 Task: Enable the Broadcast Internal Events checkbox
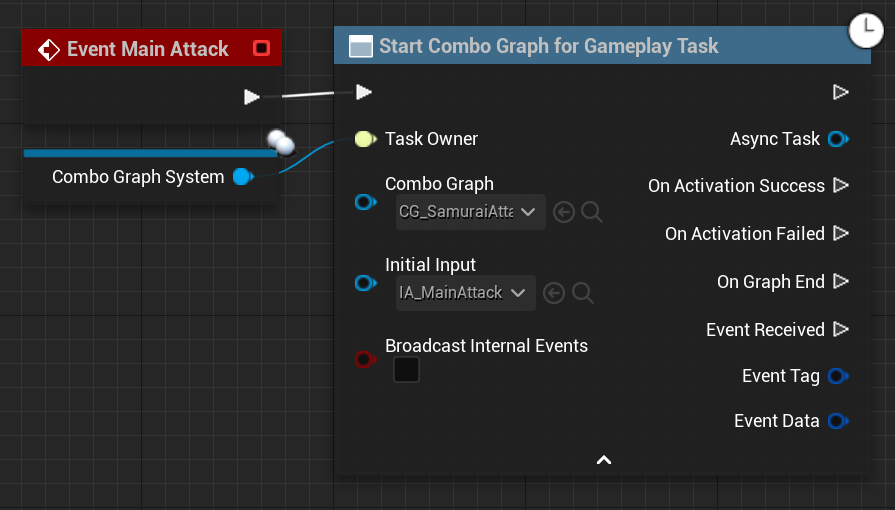click(x=406, y=370)
